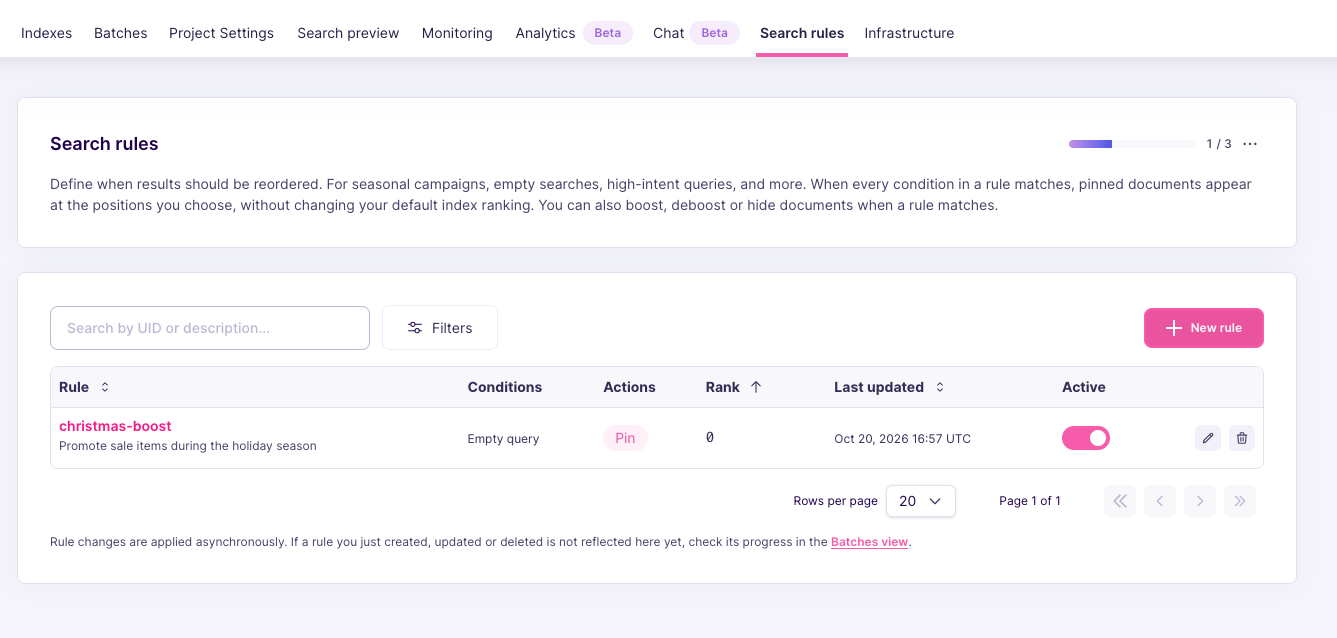The width and height of the screenshot is (1337, 638).
Task: Open the three-dots menu beside 1 / 3
Action: (1250, 144)
